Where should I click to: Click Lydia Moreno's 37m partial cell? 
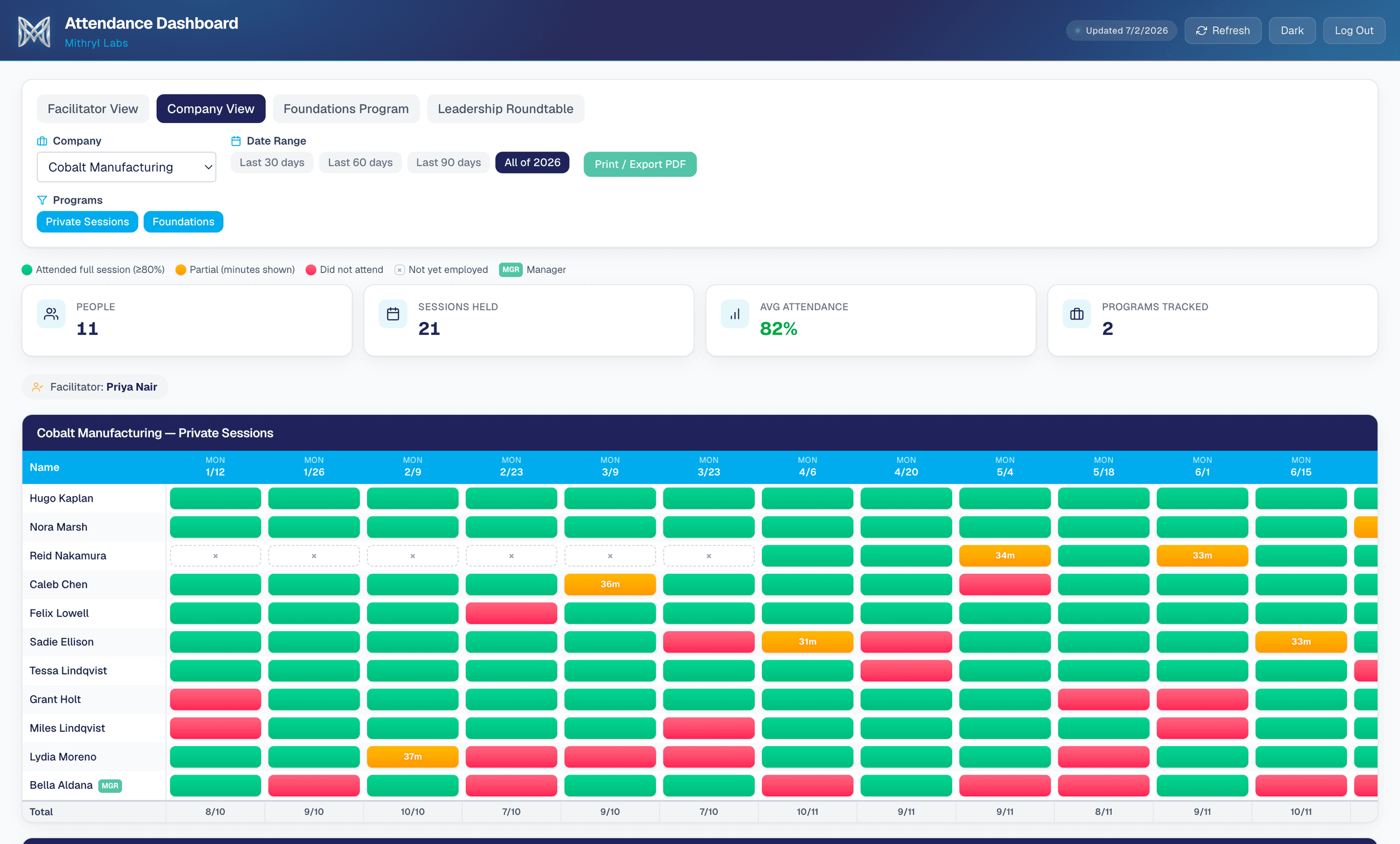[x=412, y=756]
